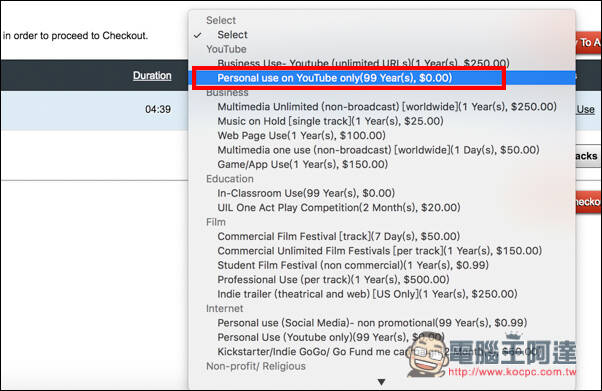Select 'Personal use on YouTube only' option
Screen dimensions: 602x391
(334, 78)
